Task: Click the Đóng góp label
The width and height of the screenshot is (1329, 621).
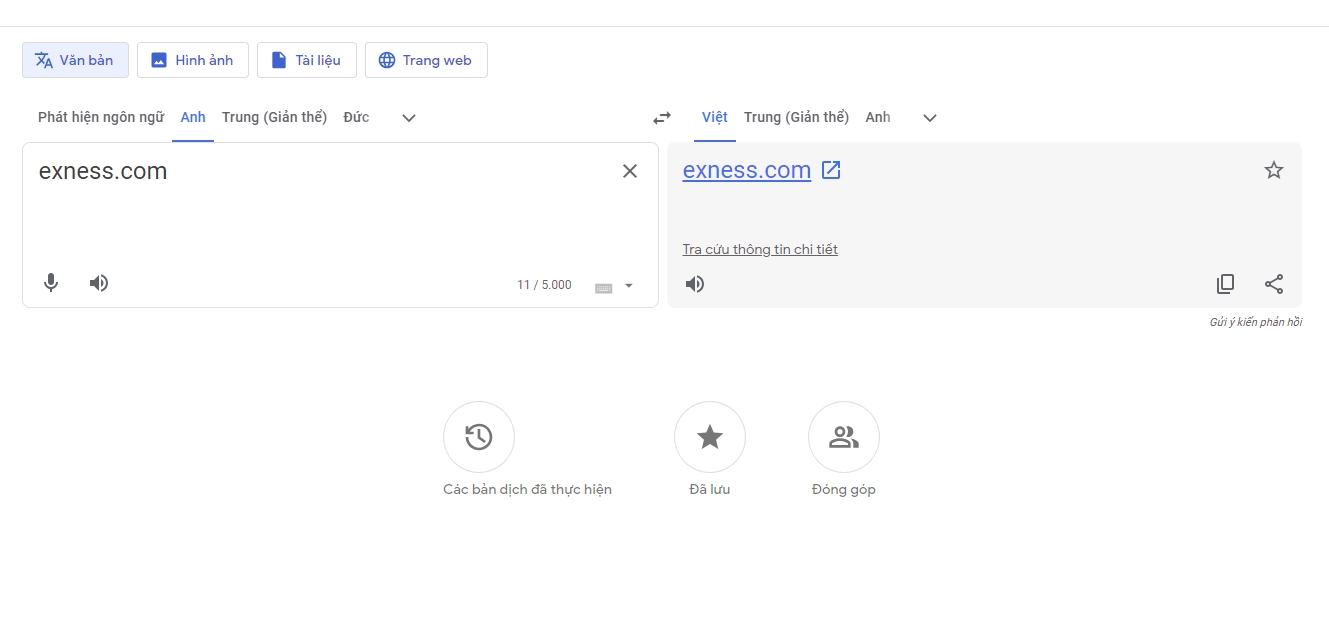Action: [844, 490]
